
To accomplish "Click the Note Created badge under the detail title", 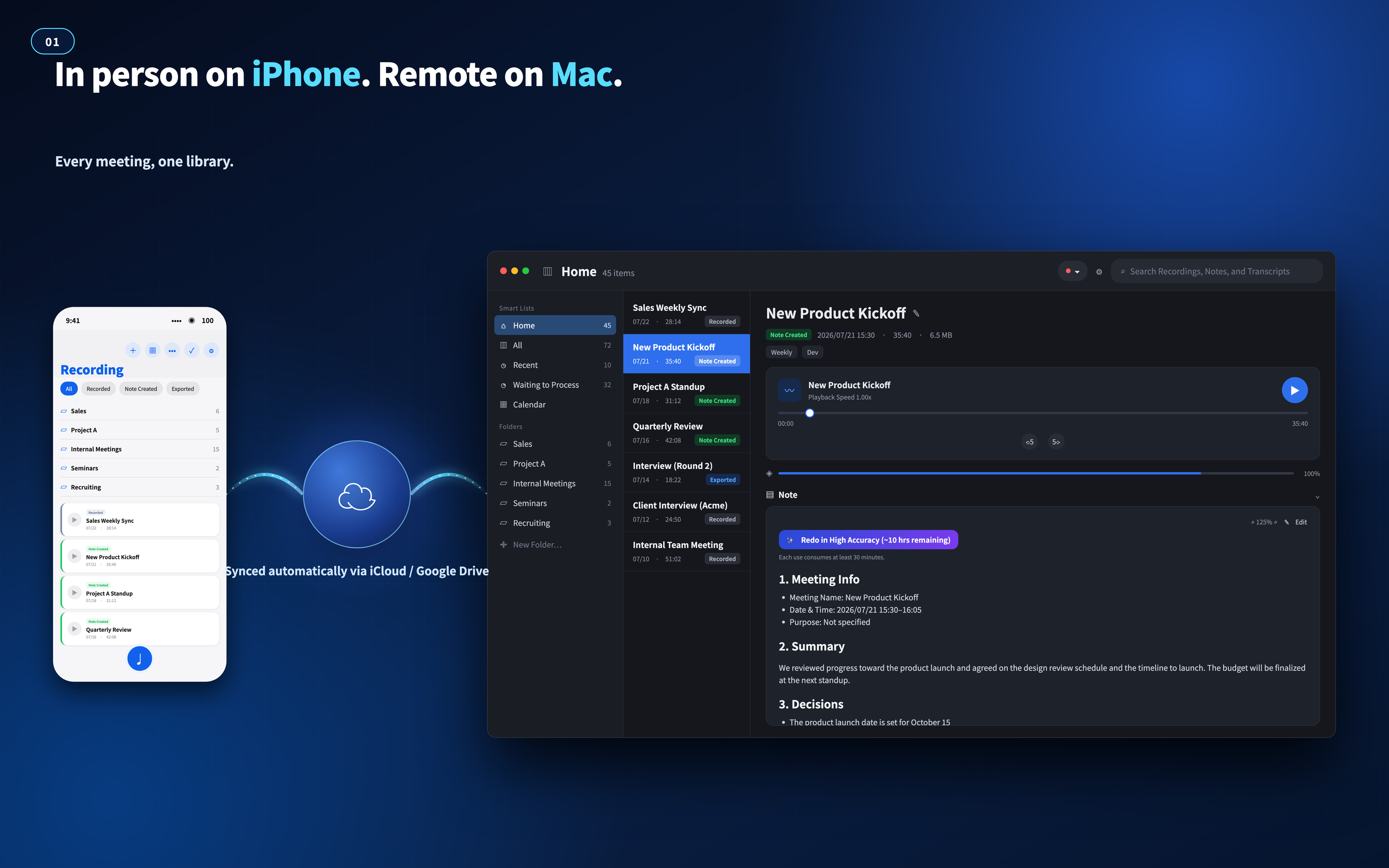I will pyautogui.click(x=788, y=335).
